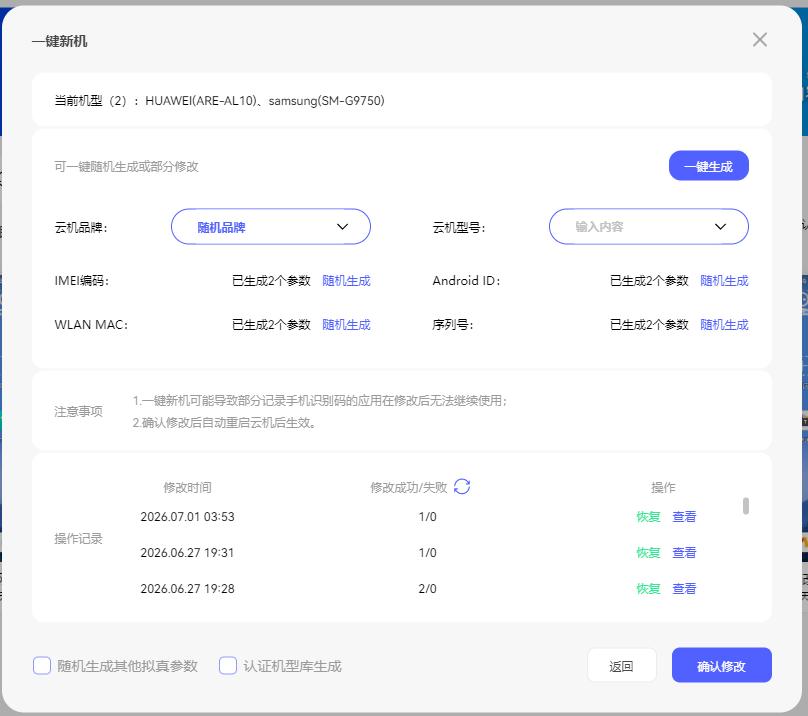Click 恢复 for the 2026.07.01 03:53 record

pyautogui.click(x=648, y=517)
